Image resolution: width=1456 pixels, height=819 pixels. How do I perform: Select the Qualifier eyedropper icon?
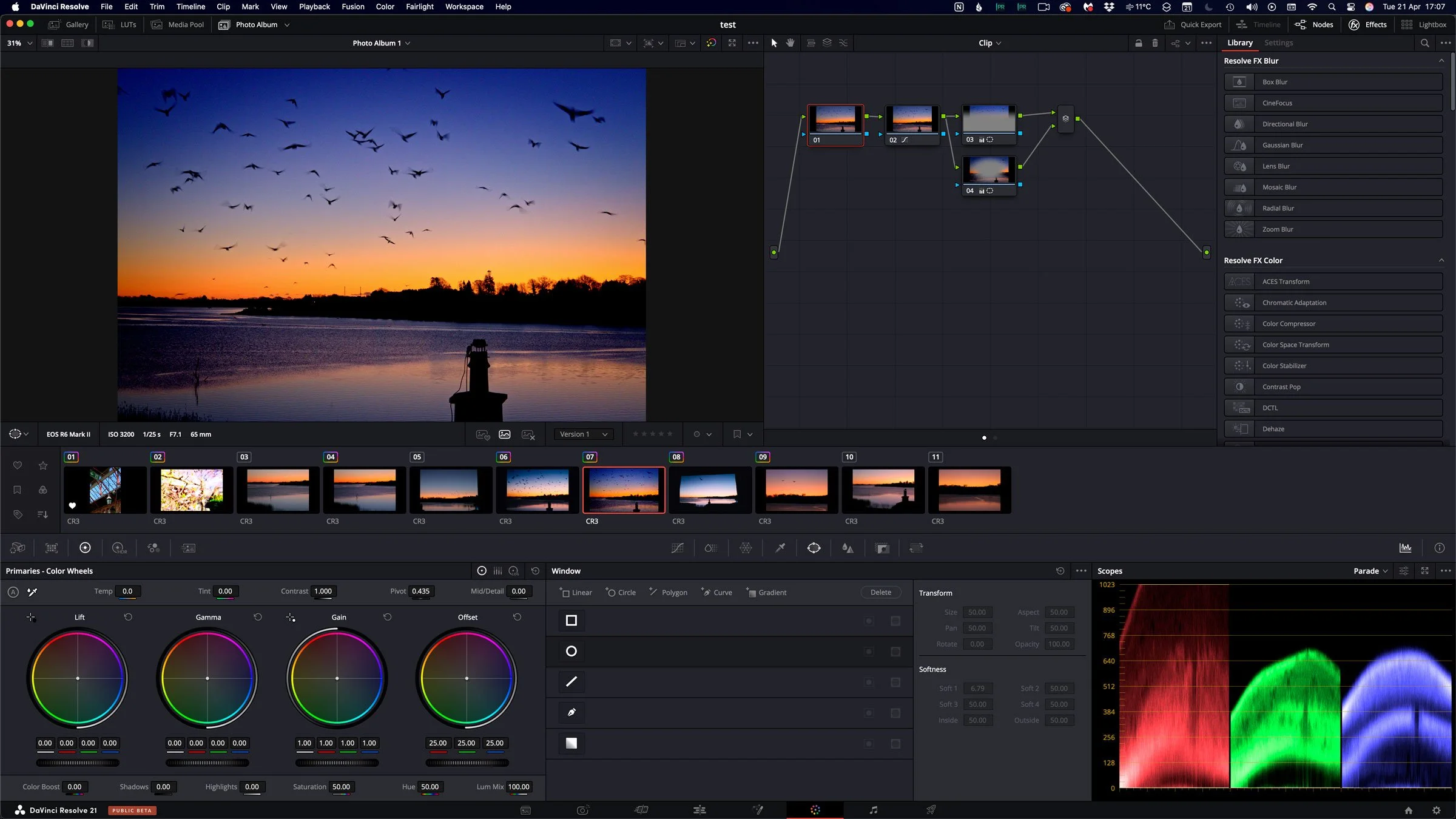[x=780, y=548]
